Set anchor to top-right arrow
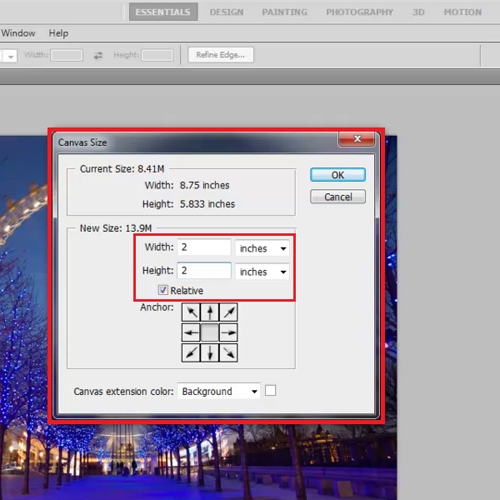 click(x=229, y=312)
